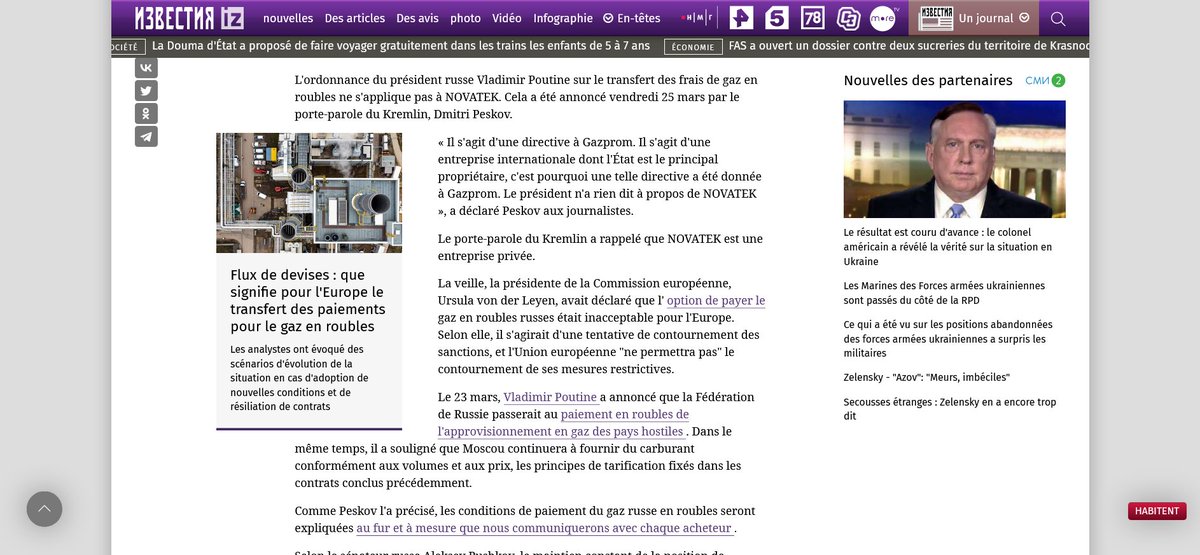The height and width of the screenshot is (555, 1200).
Task: Expand the Un journal dropdown
Action: pos(994,18)
